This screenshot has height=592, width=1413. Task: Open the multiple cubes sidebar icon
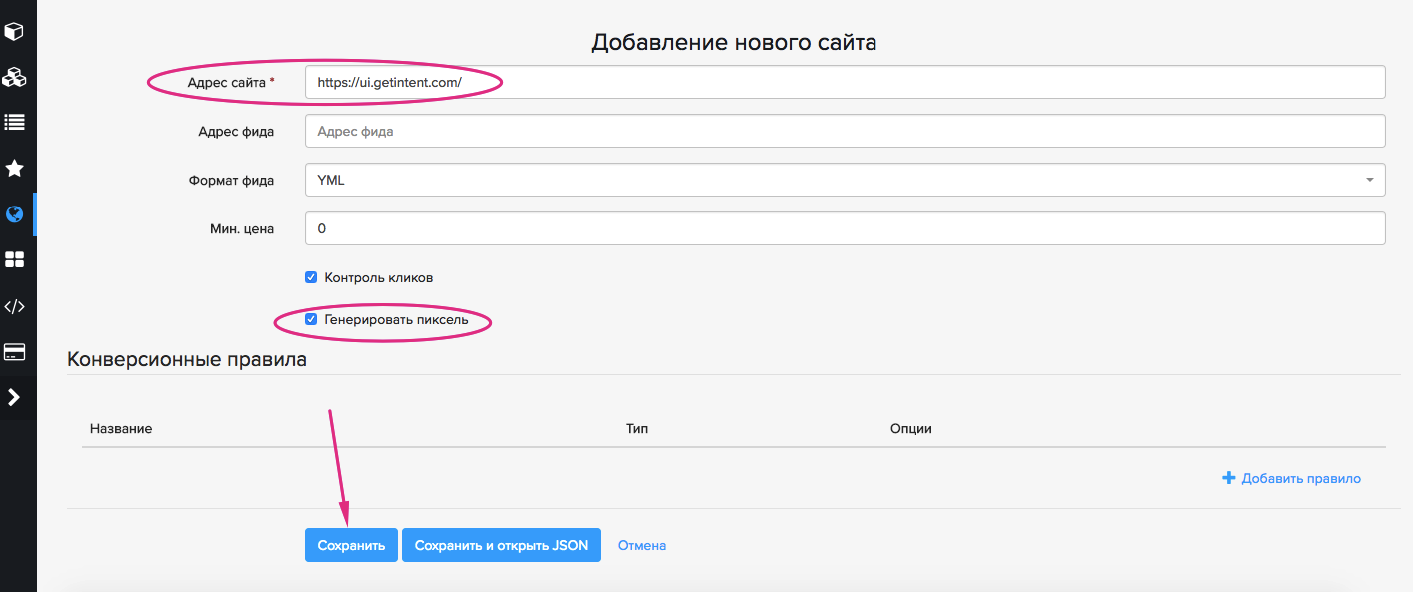pyautogui.click(x=14, y=77)
